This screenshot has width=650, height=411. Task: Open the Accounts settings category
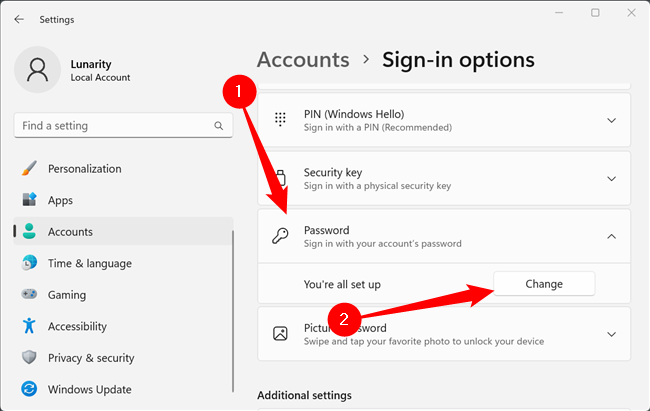click(70, 232)
